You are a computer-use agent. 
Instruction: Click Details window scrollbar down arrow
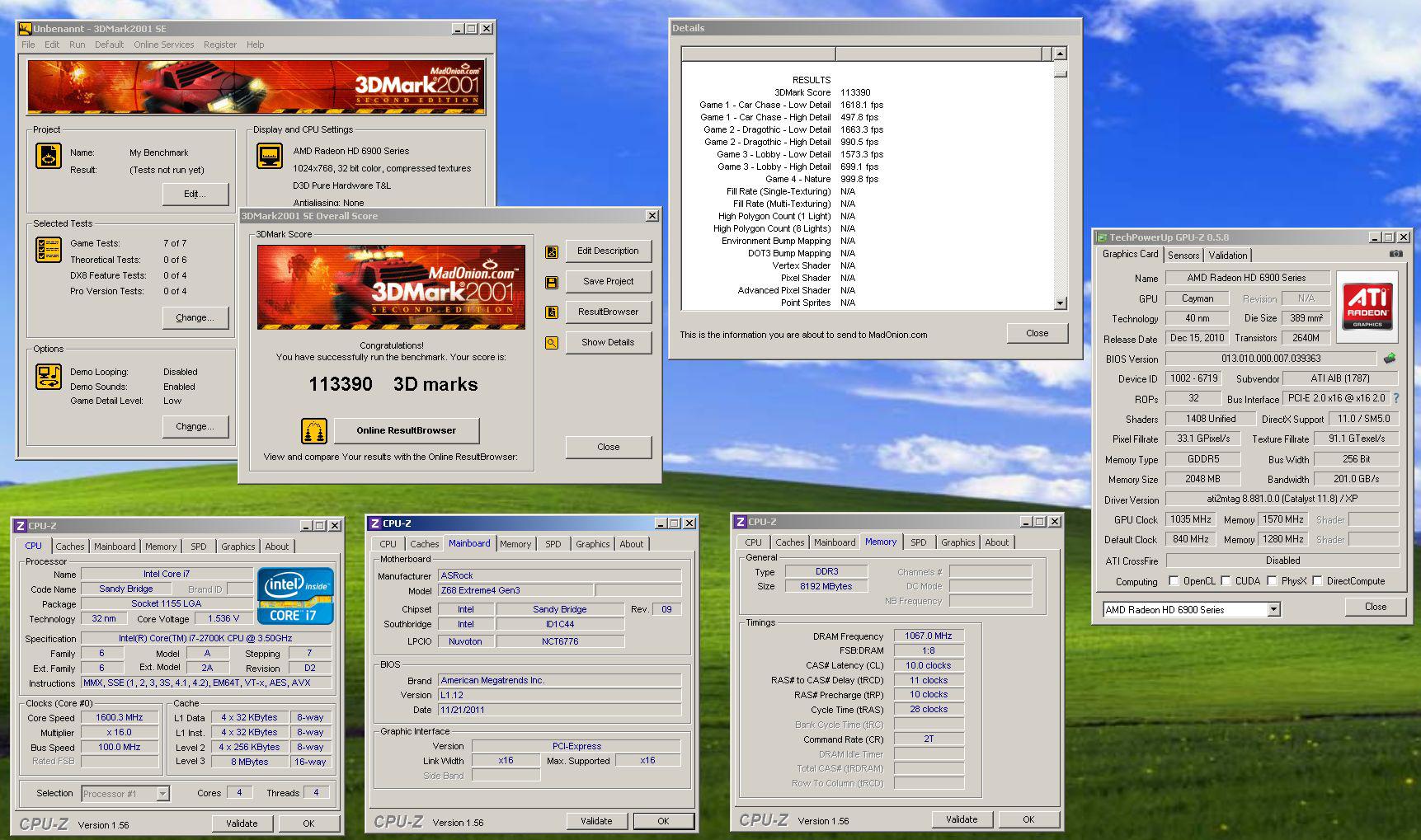pyautogui.click(x=1061, y=303)
